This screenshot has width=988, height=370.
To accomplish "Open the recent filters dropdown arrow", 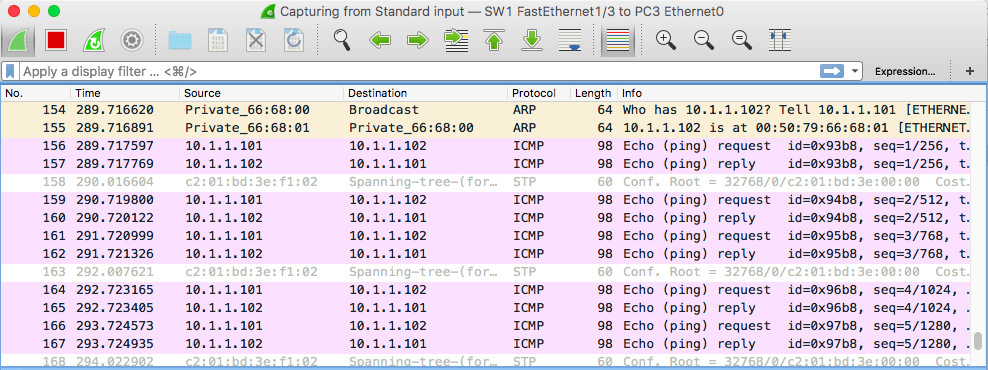I will coord(854,71).
